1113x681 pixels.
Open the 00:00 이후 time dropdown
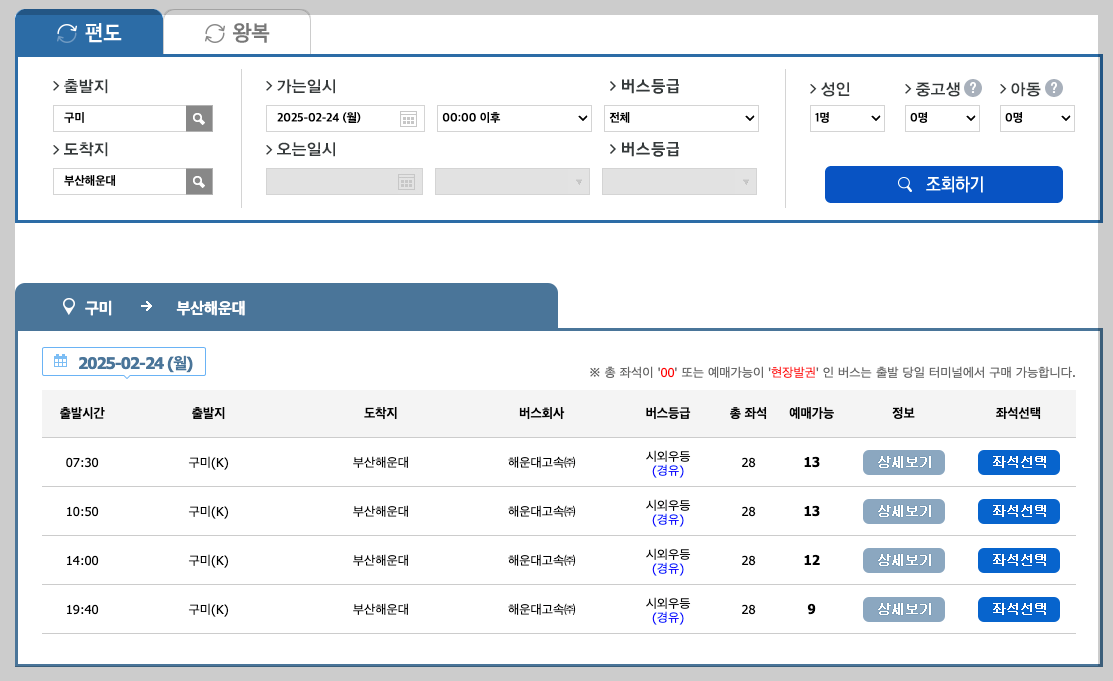[x=514, y=117]
